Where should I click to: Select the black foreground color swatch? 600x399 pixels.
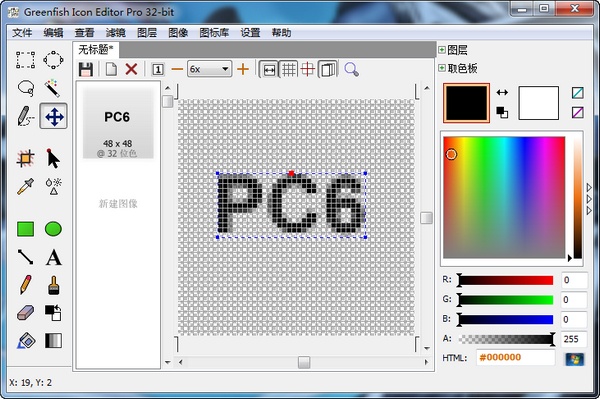click(466, 103)
